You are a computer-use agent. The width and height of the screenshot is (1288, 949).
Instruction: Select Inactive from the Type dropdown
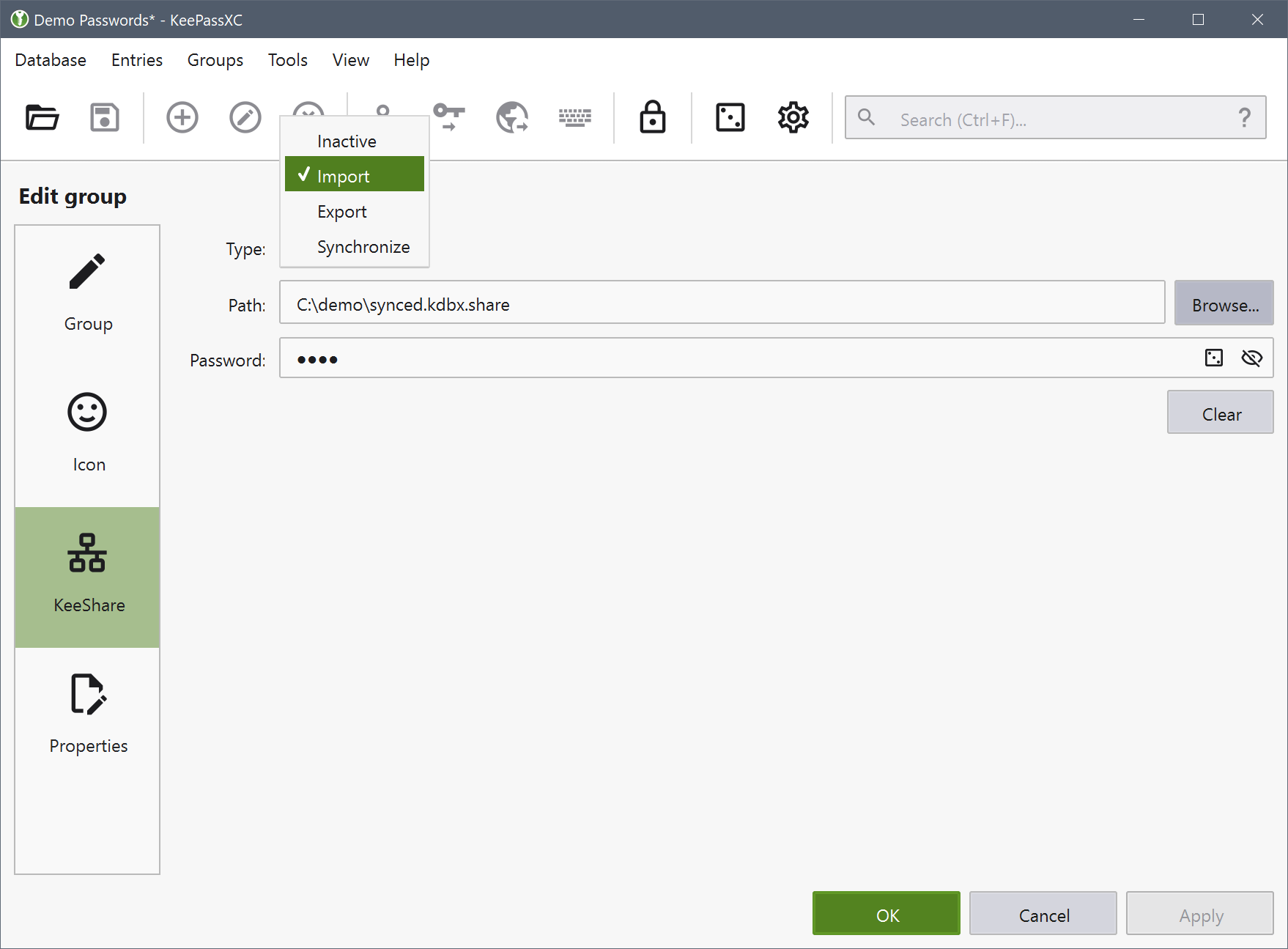click(347, 141)
